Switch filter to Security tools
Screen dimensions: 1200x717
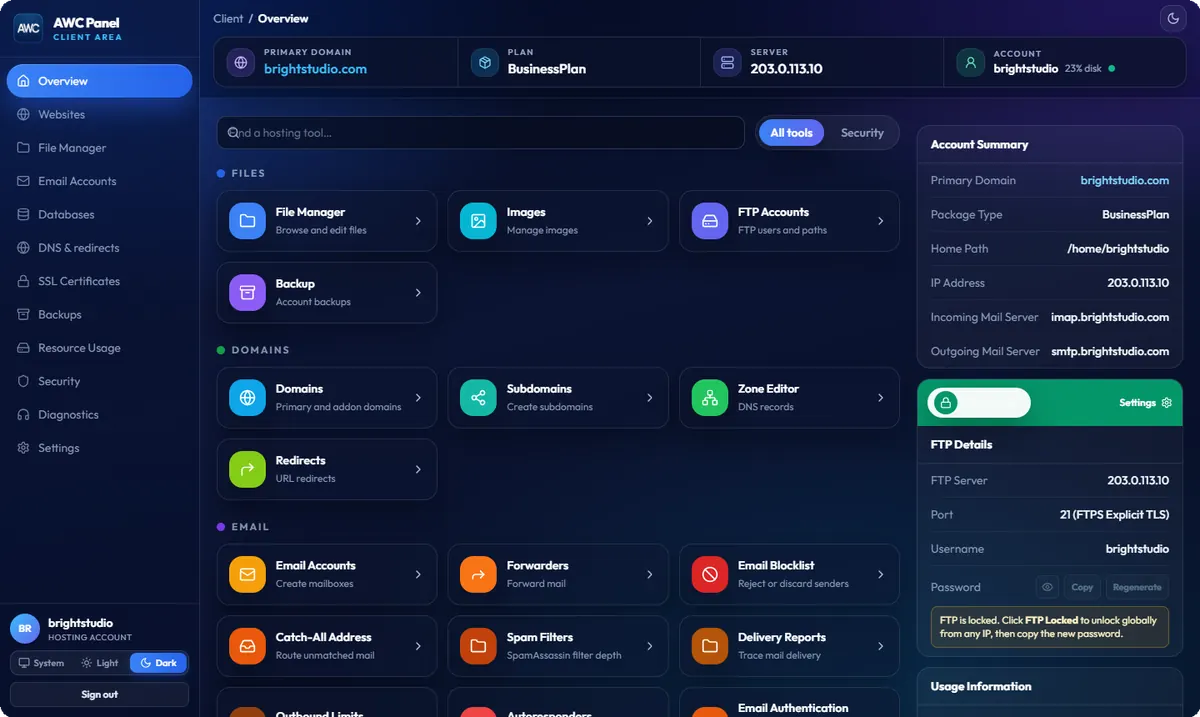(x=862, y=133)
